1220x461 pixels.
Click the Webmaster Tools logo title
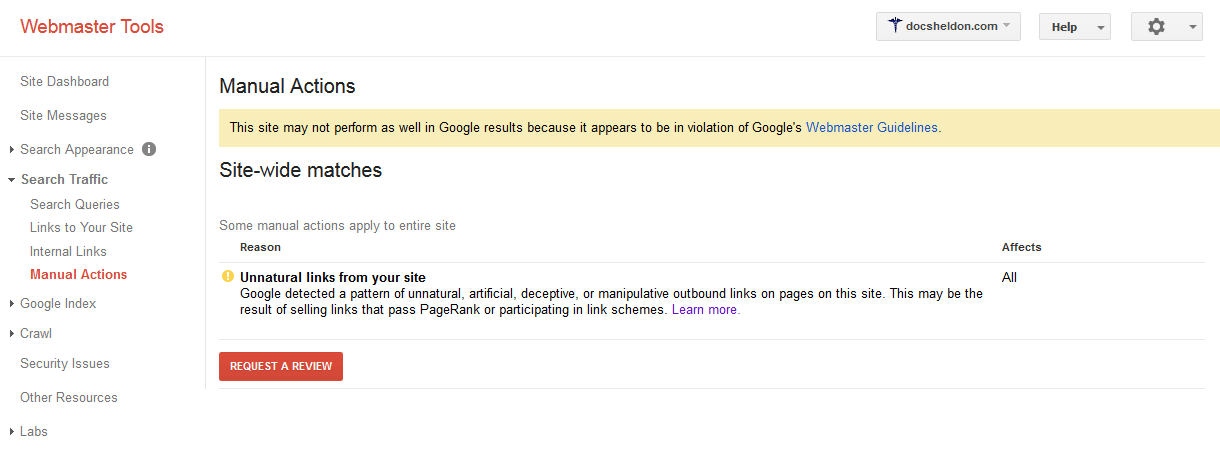click(92, 27)
